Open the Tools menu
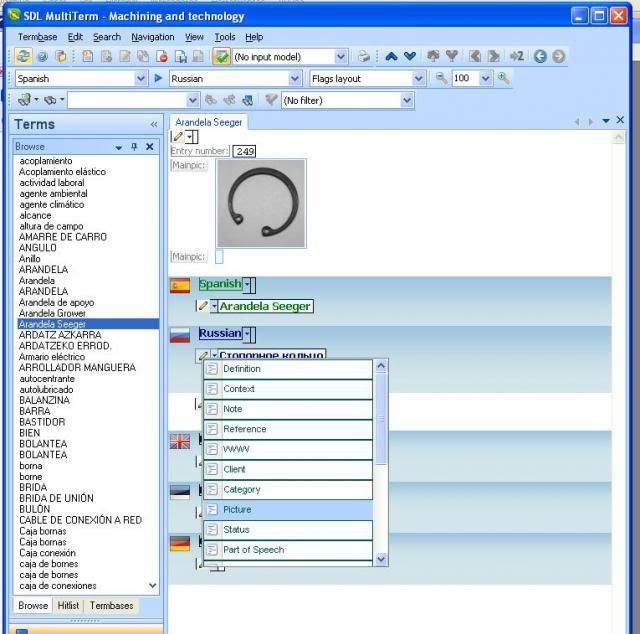The image size is (640, 634). 225,37
